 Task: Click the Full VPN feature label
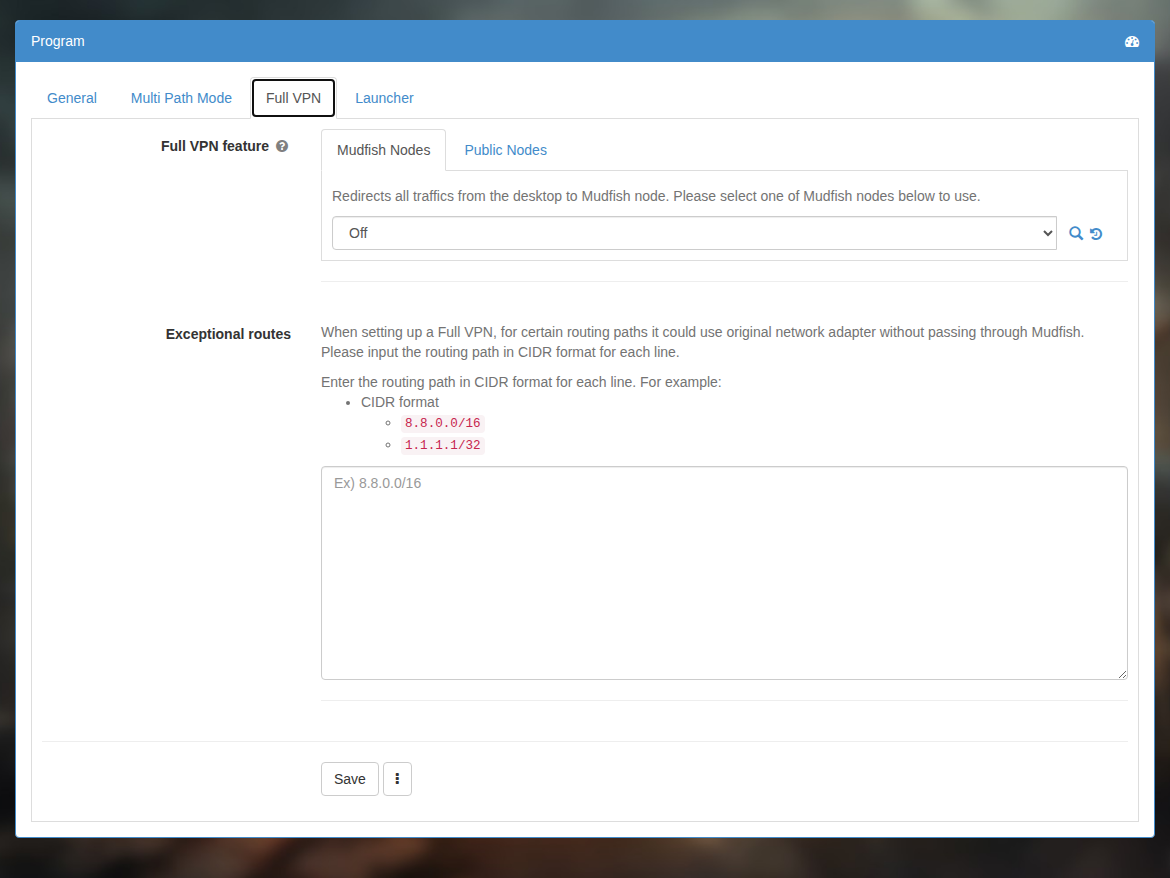215,146
